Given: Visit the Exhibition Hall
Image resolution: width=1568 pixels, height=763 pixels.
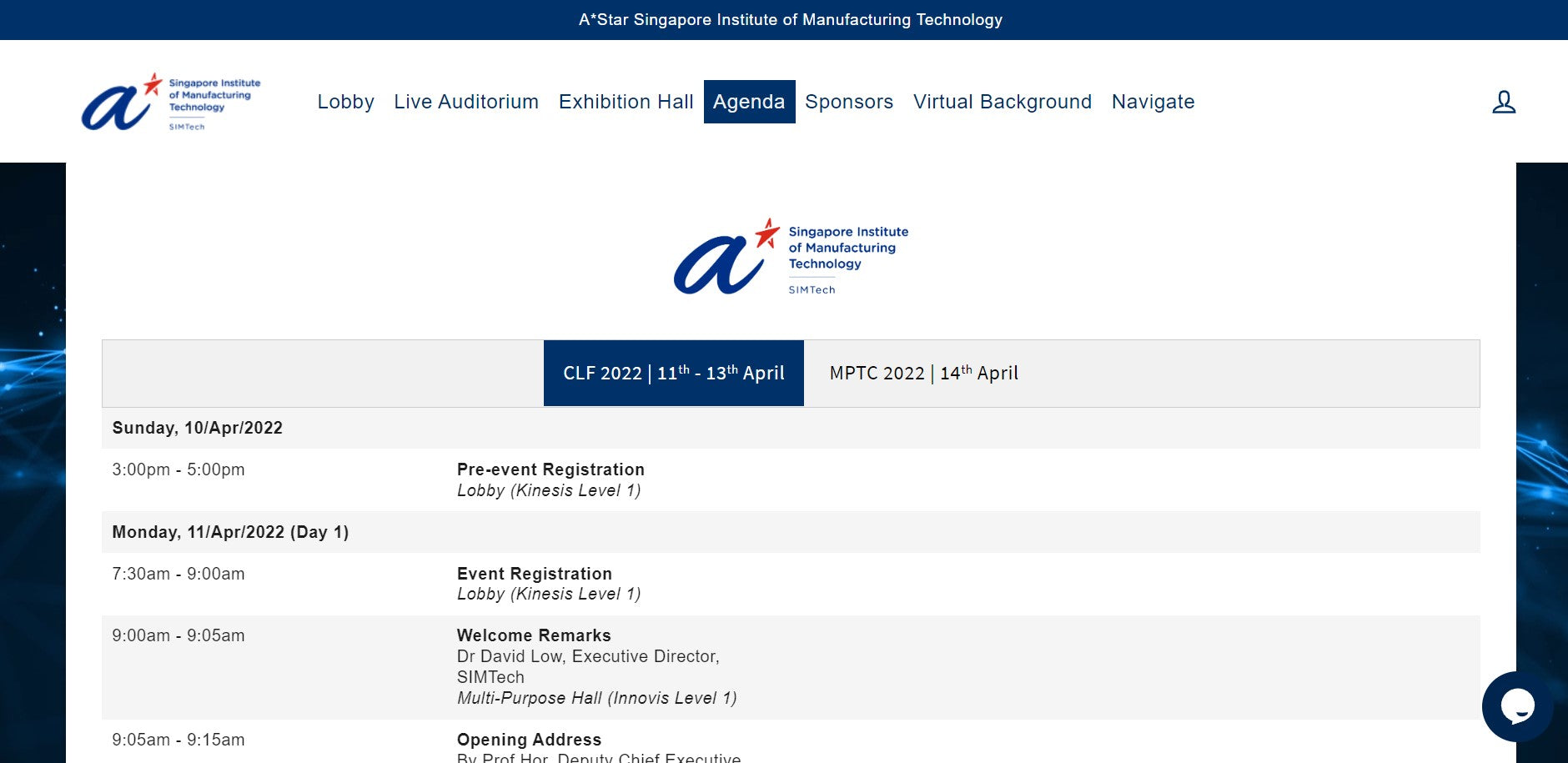Looking at the screenshot, I should 626,102.
